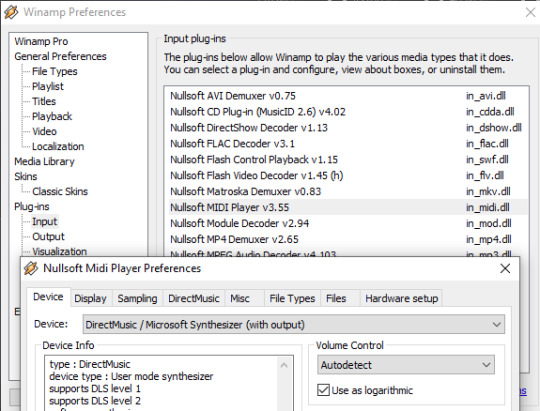Open the Playlist preferences page
Viewport: 540px width, 411px height.
click(48, 86)
